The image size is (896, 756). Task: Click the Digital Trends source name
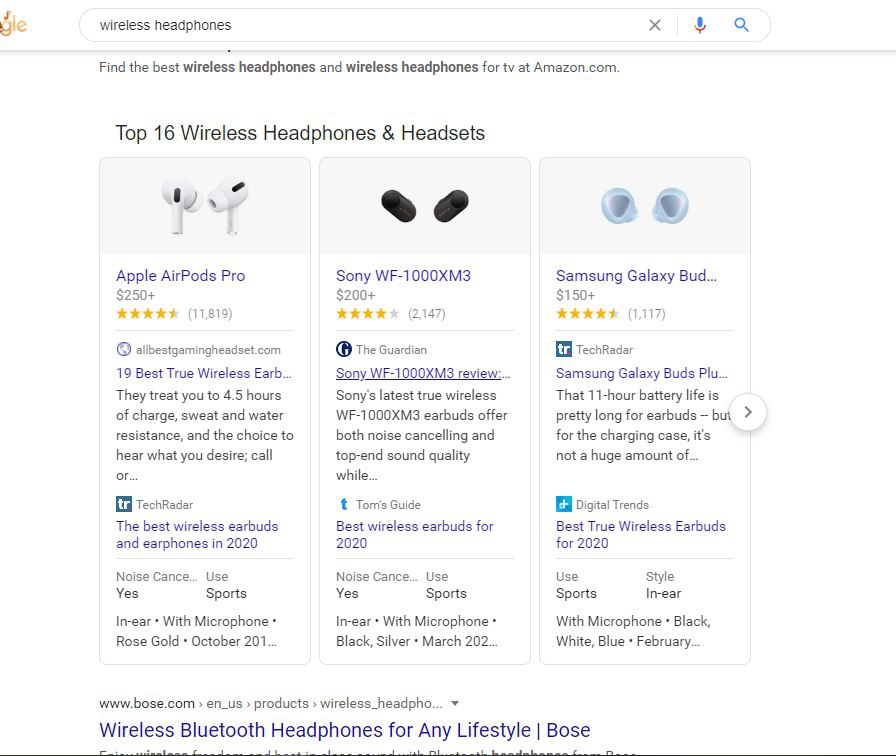(x=612, y=505)
